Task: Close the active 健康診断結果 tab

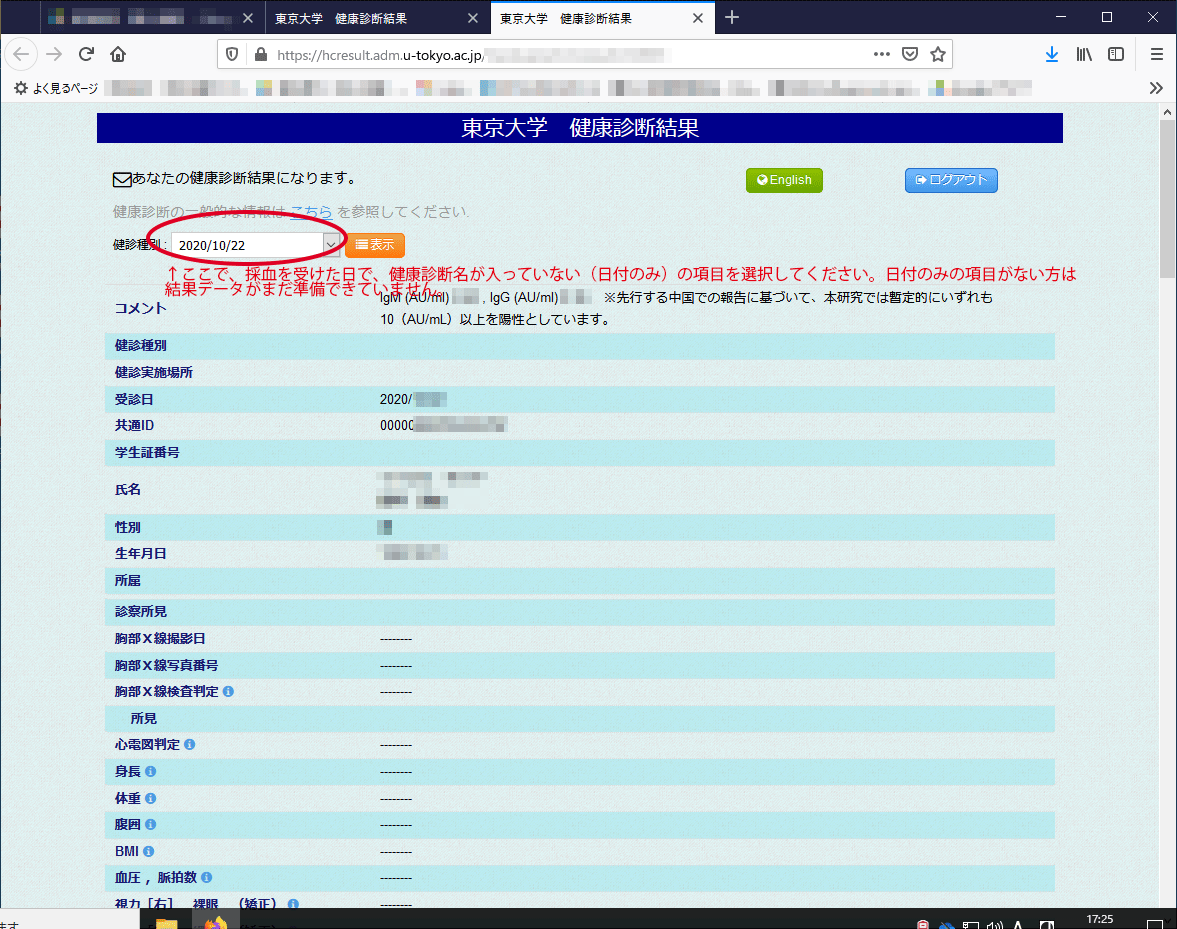Action: point(698,18)
